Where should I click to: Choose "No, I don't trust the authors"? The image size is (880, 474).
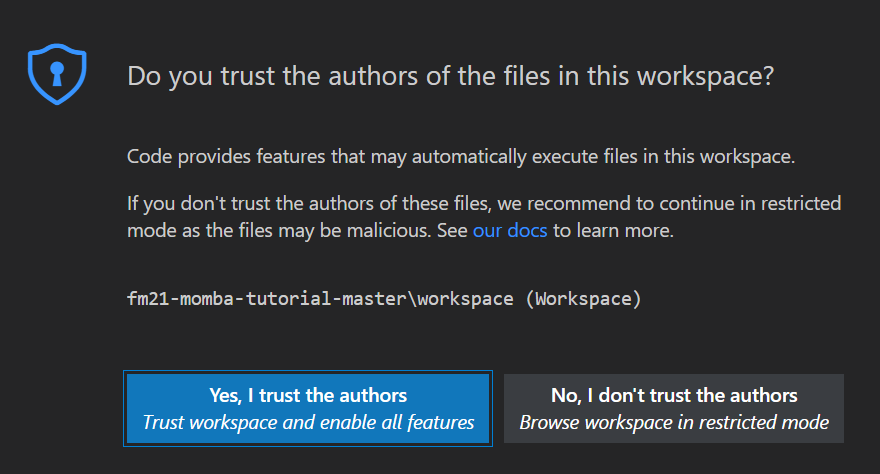coord(673,408)
